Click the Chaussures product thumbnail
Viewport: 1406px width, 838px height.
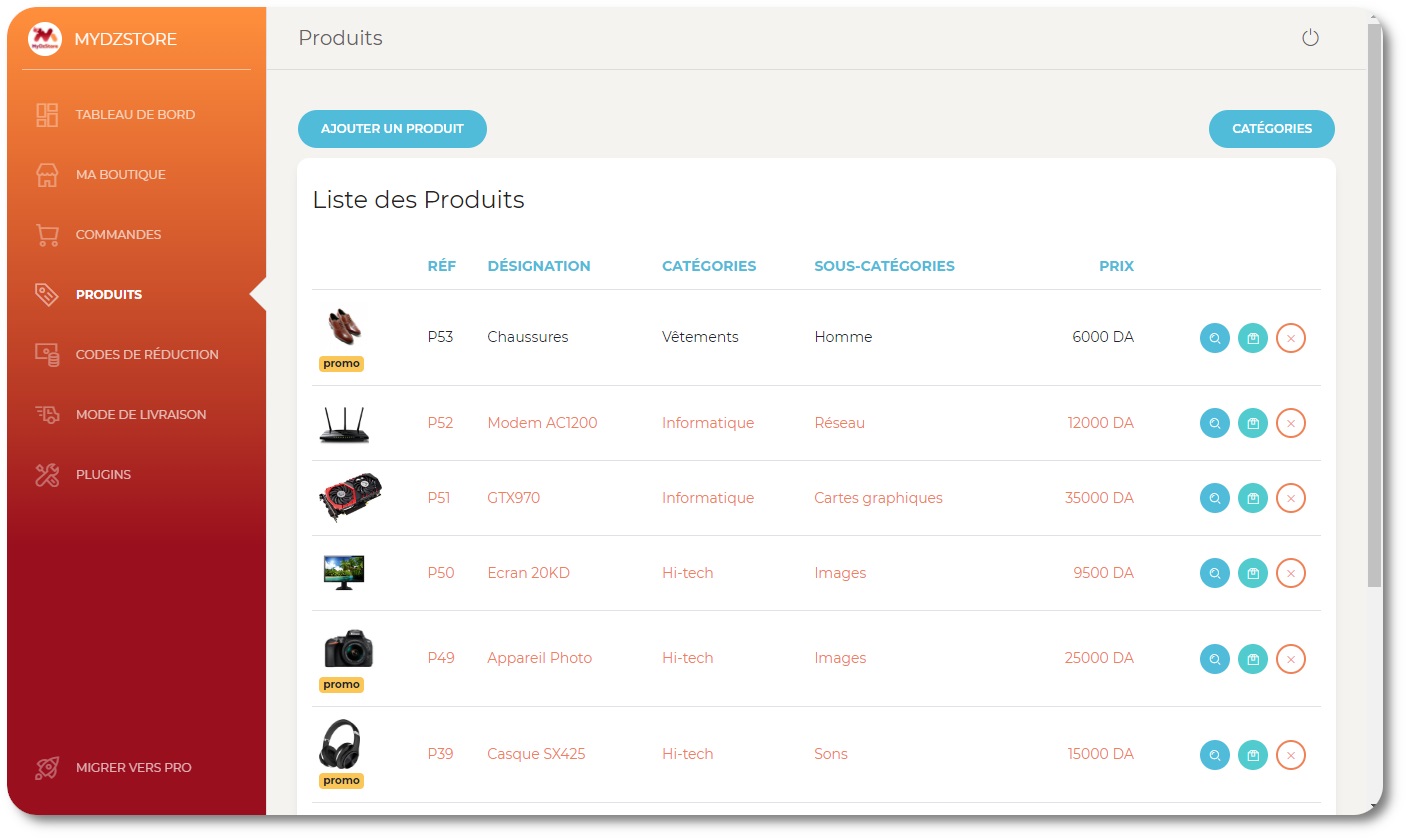pyautogui.click(x=344, y=328)
